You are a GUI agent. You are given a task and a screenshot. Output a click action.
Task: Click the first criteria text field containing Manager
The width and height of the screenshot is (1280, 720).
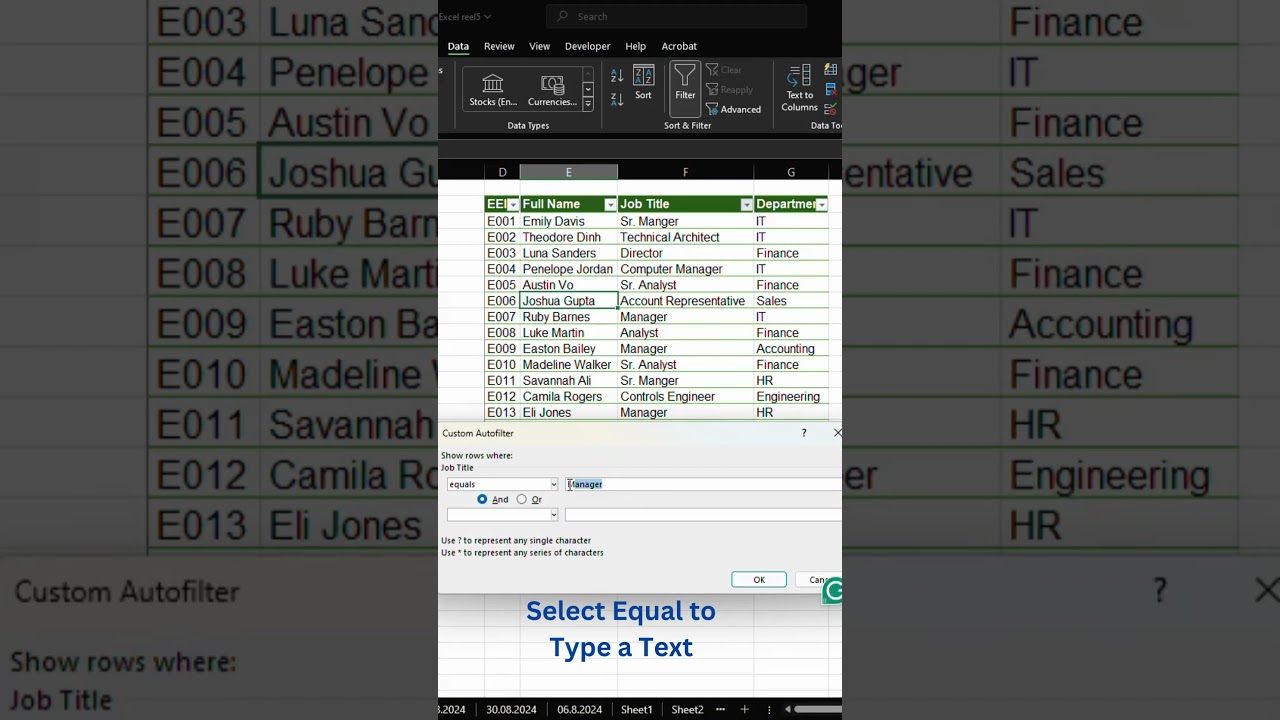[703, 484]
